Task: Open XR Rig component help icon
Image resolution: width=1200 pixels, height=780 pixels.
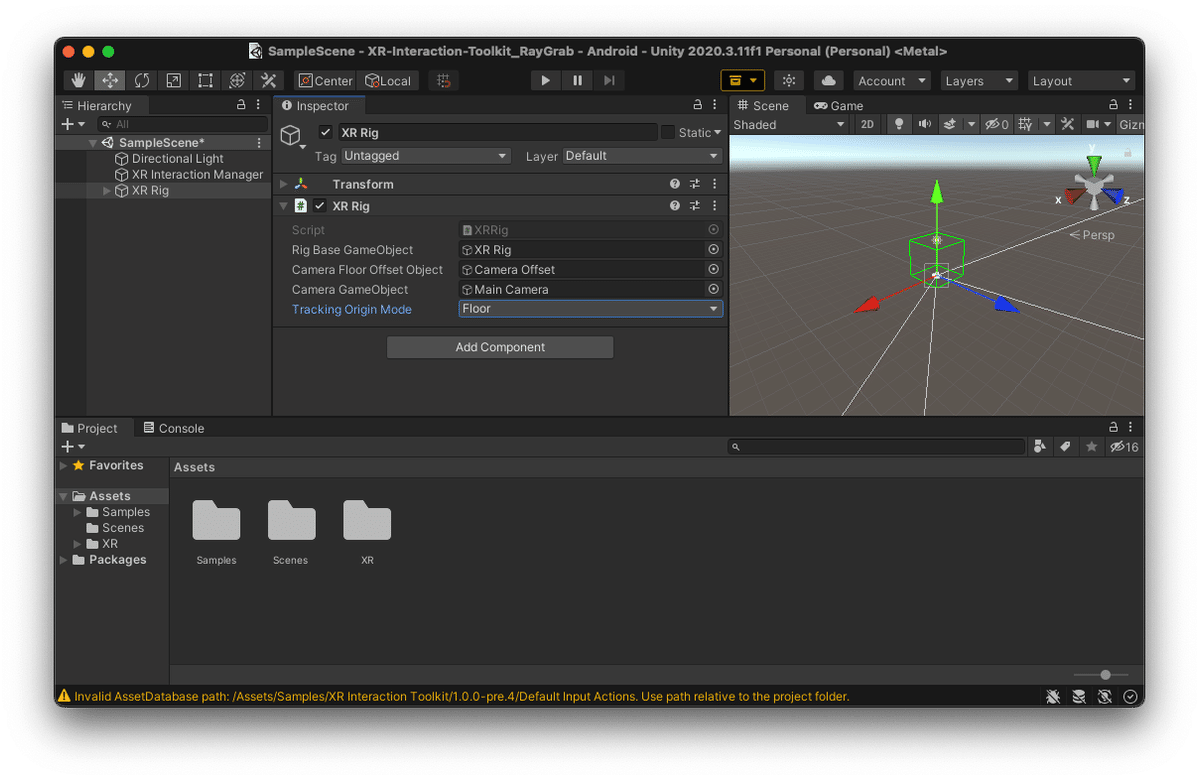Action: pyautogui.click(x=675, y=206)
